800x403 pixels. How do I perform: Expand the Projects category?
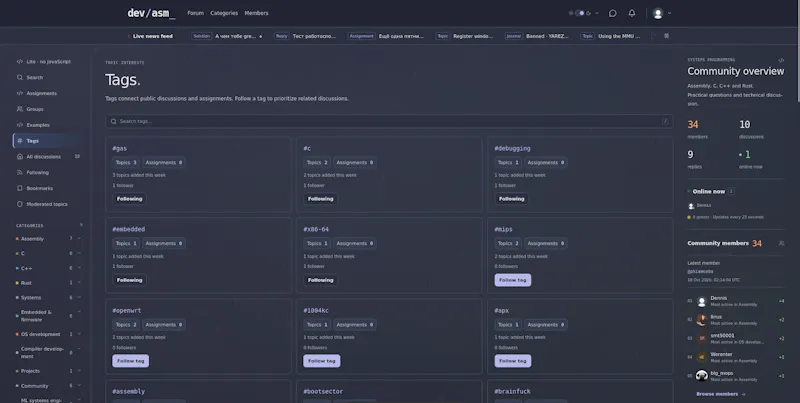(79, 371)
